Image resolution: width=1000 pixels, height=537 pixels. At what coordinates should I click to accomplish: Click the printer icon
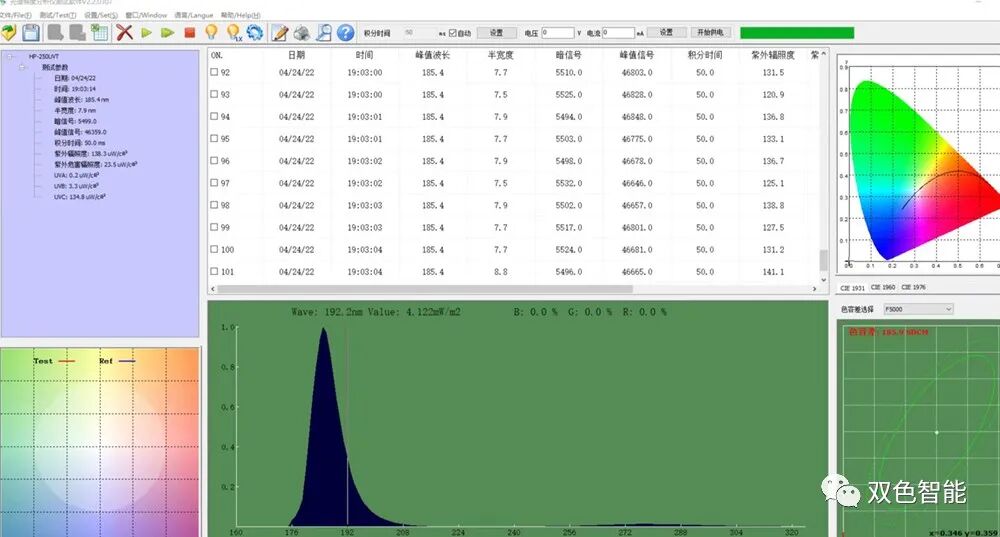tap(302, 33)
